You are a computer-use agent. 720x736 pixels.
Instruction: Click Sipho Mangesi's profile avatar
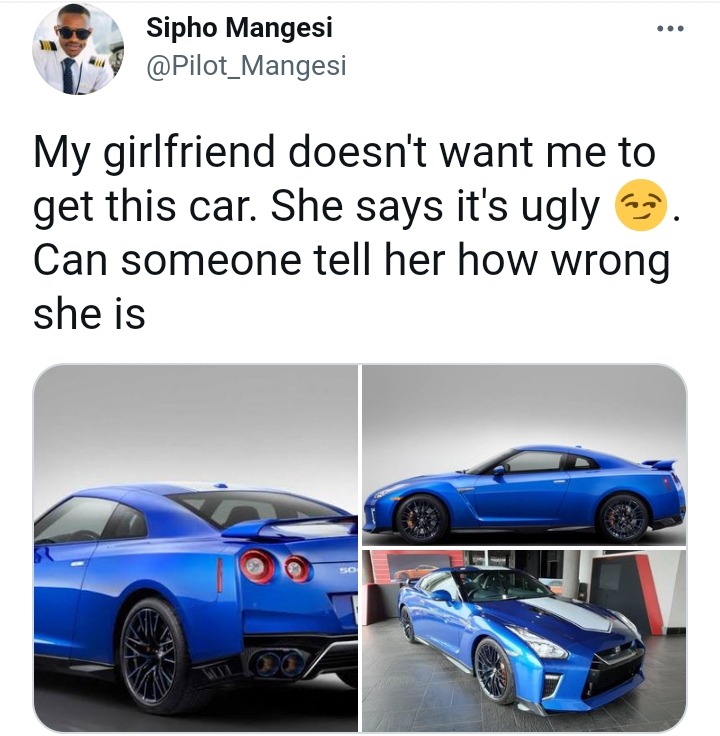78,49
